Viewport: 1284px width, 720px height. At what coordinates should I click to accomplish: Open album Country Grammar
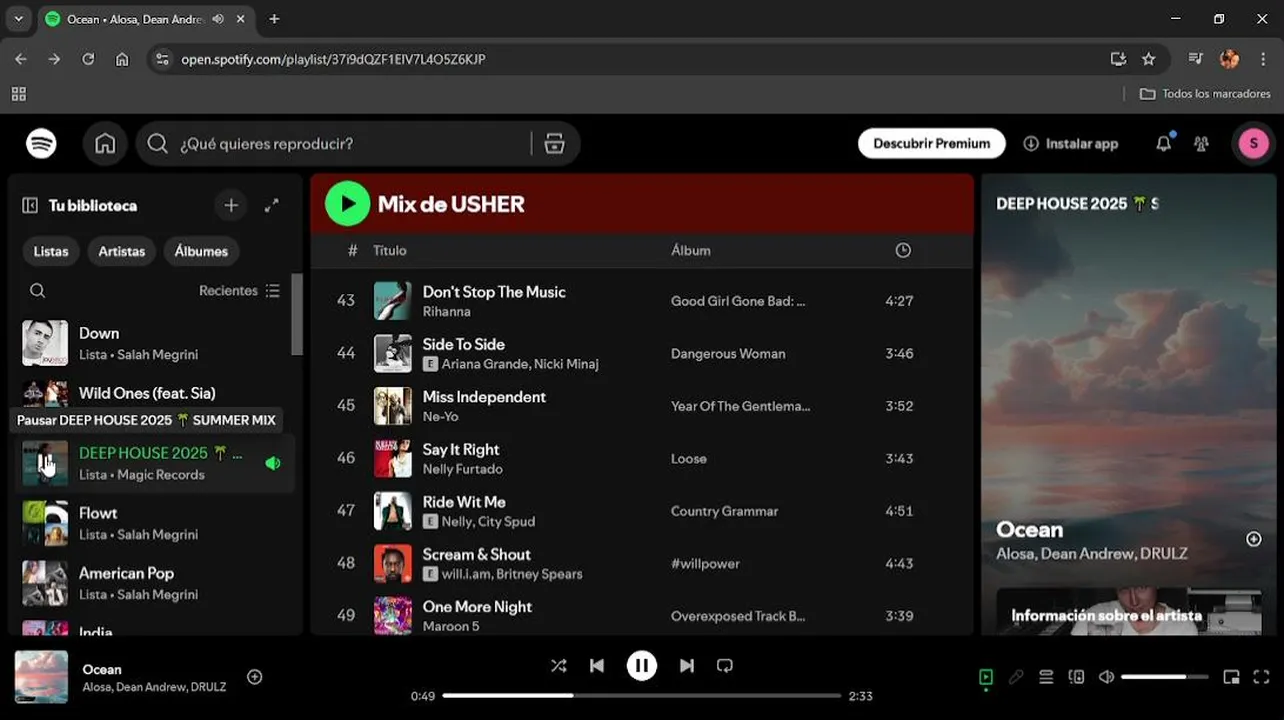click(724, 512)
